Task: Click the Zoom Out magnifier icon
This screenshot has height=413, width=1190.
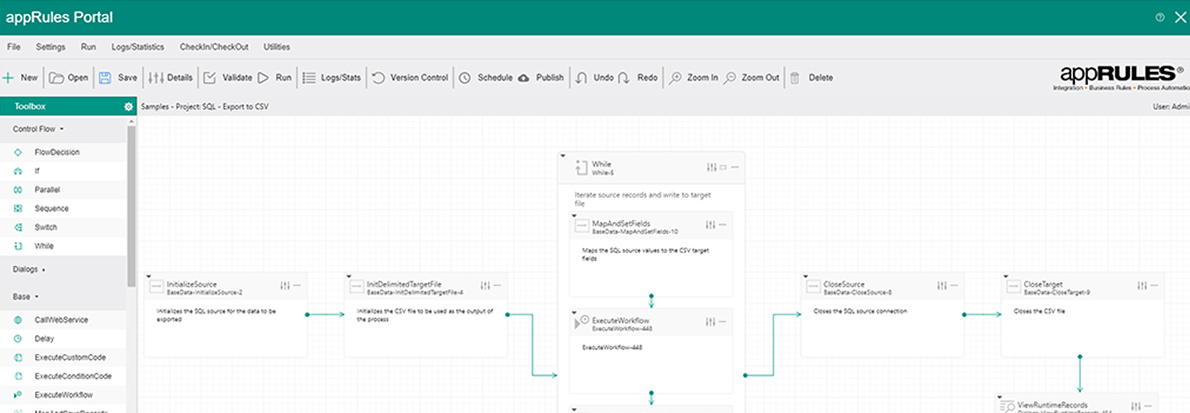Action: click(x=729, y=77)
